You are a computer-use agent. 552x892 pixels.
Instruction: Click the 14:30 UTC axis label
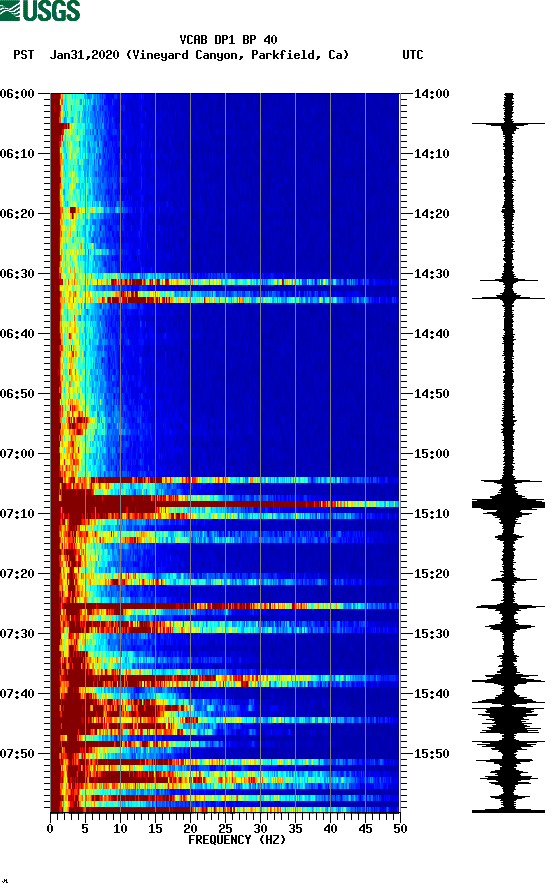coord(431,274)
